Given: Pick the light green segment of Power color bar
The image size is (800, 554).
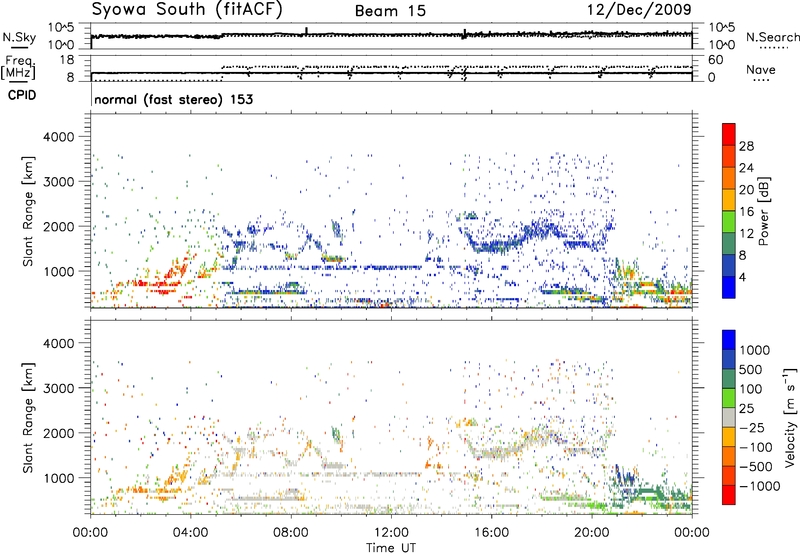Looking at the screenshot, I should pos(729,222).
